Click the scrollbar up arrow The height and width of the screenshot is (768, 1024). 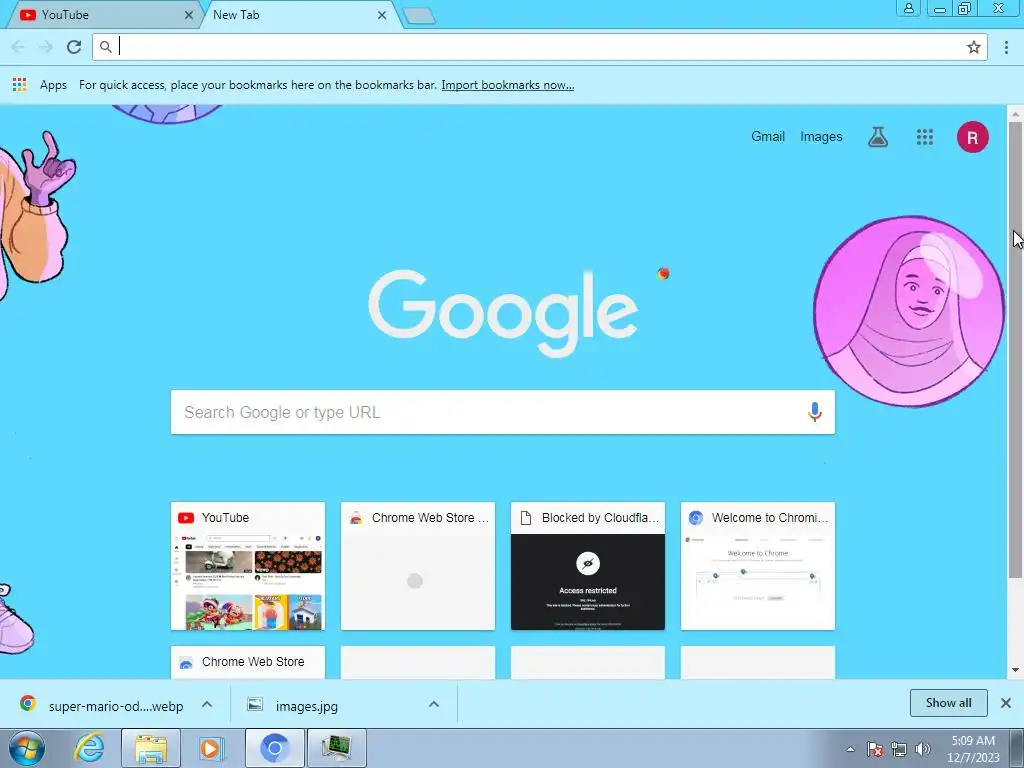[1015, 113]
